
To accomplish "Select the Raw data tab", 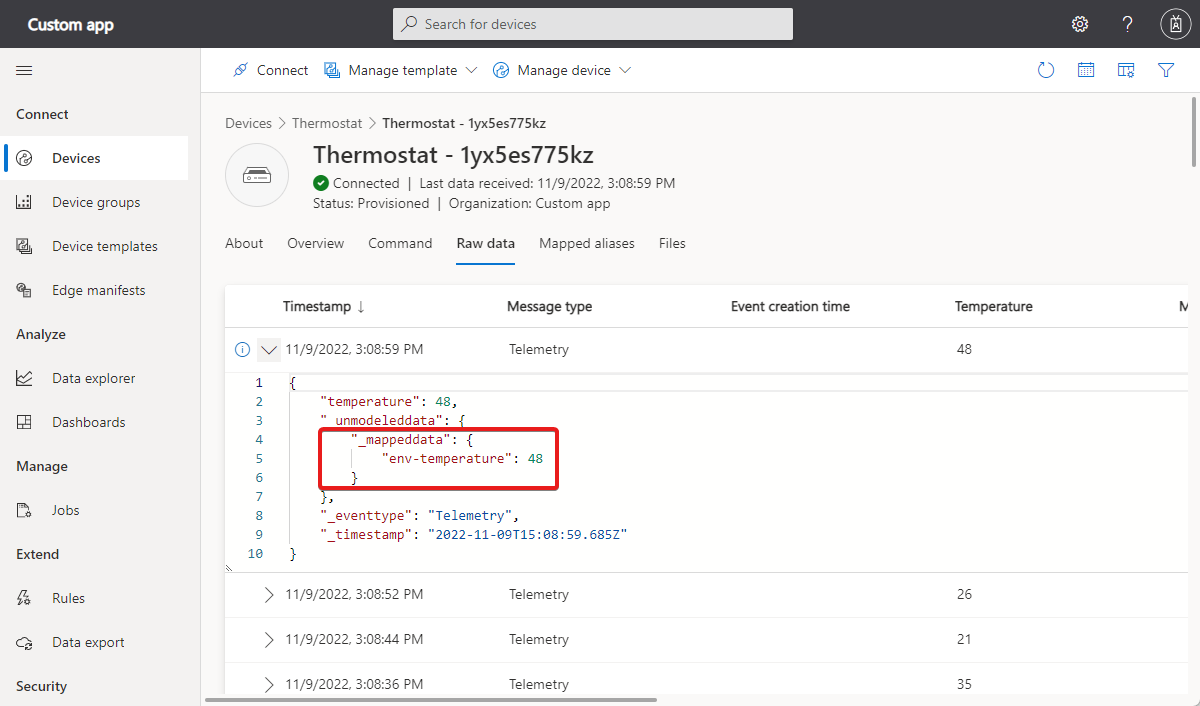I will [x=486, y=243].
